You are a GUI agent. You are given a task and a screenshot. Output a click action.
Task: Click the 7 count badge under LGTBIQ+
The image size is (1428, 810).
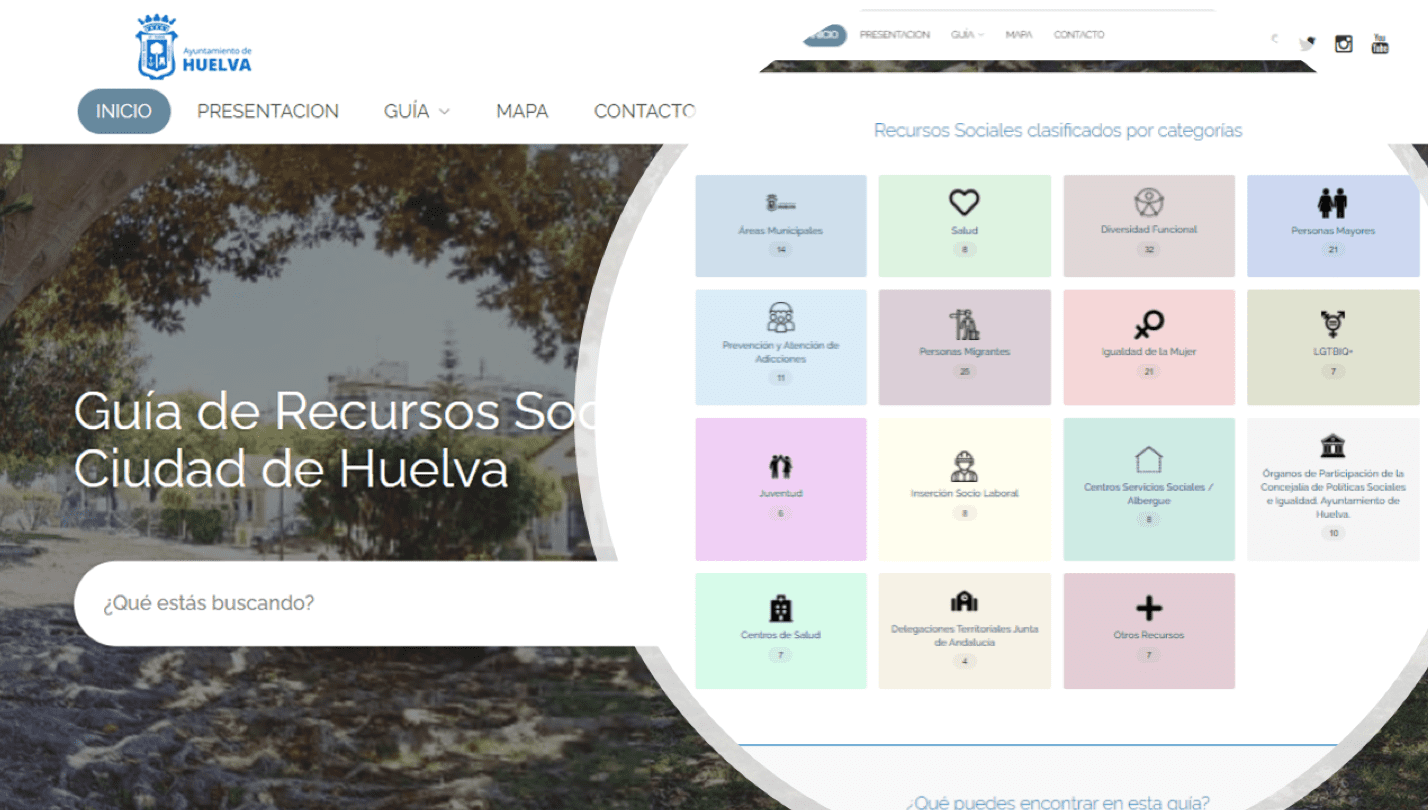[1333, 372]
